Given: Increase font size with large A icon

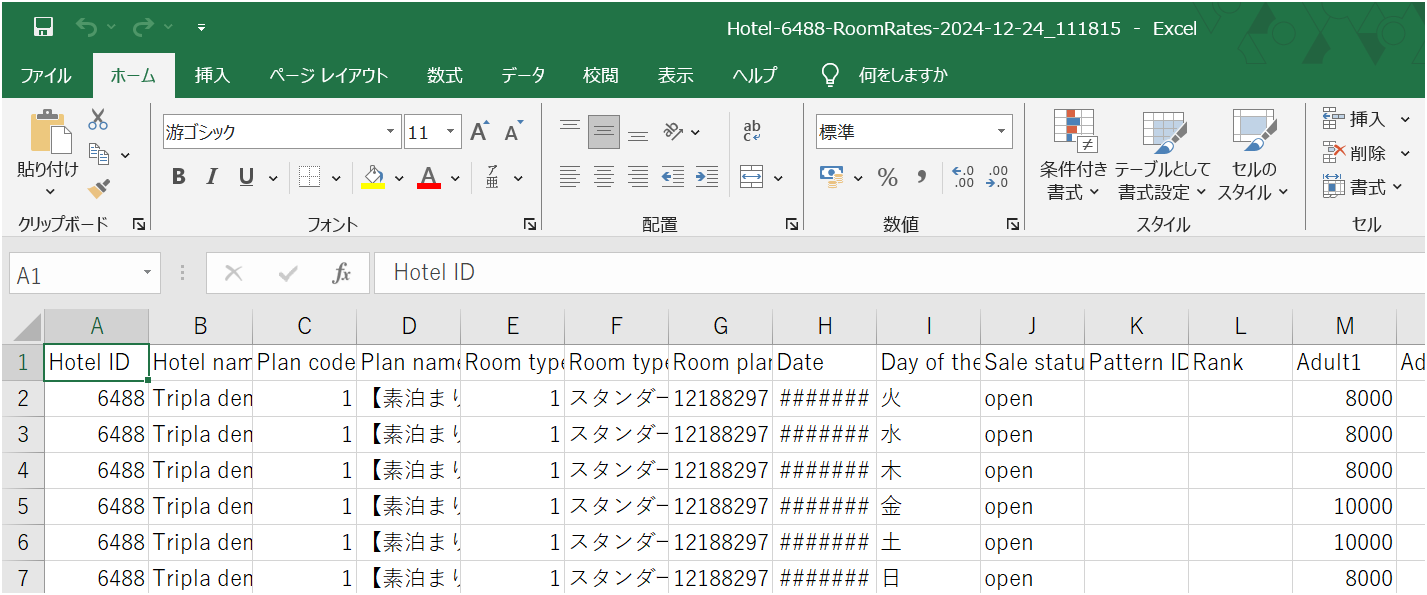Looking at the screenshot, I should click(480, 132).
